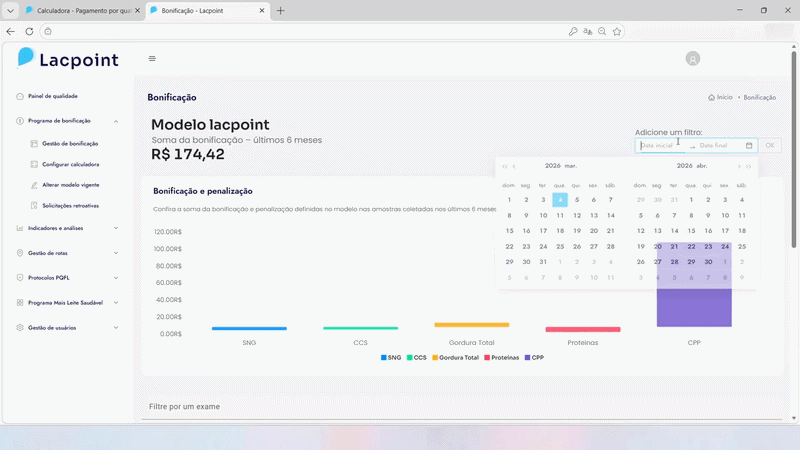Go to previous month in date picker
This screenshot has width=800, height=450.
[x=514, y=166]
